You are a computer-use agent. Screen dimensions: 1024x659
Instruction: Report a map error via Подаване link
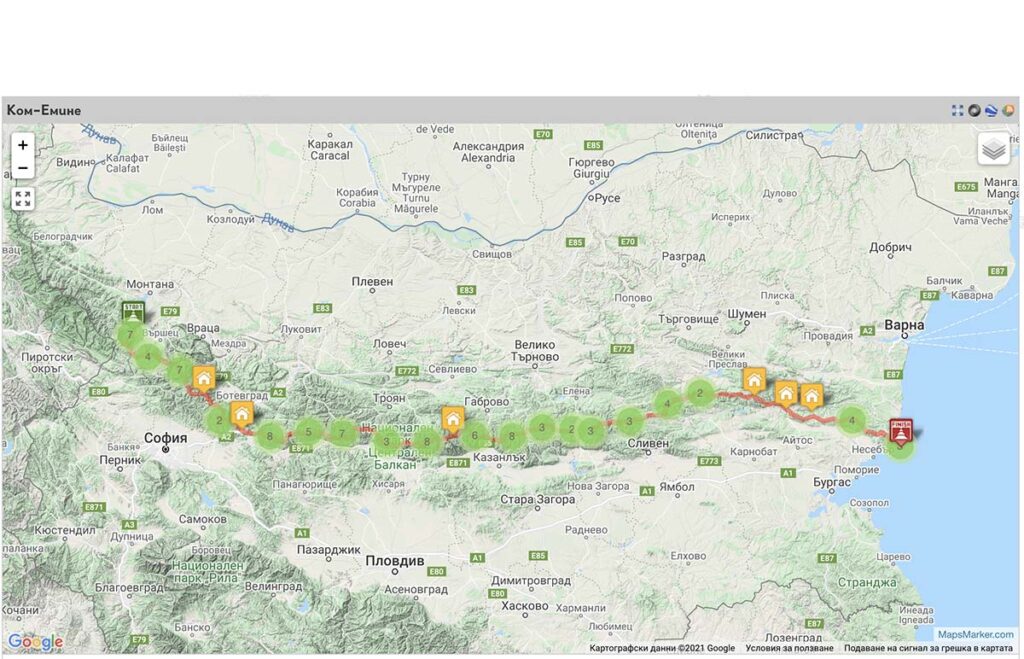[x=929, y=649]
